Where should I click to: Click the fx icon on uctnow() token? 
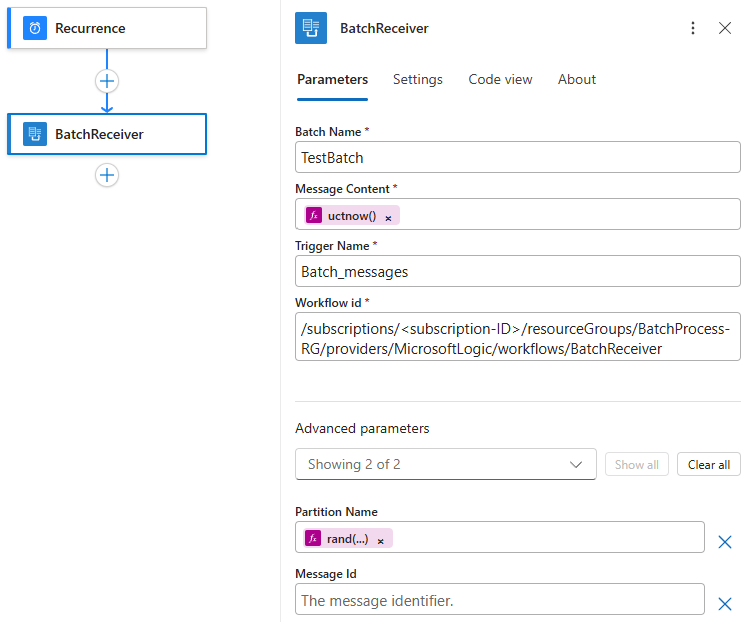point(314,216)
